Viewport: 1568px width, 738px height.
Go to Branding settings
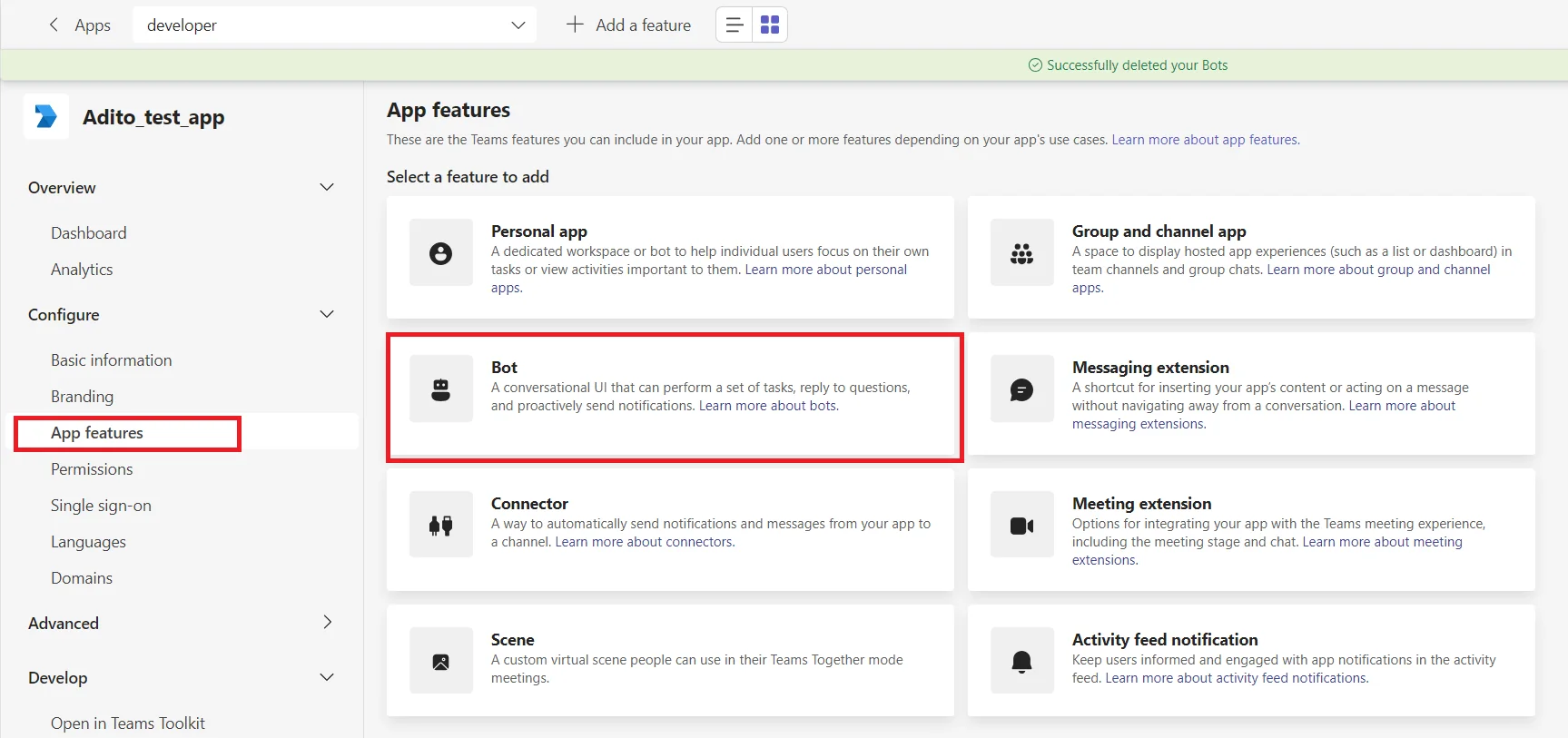point(83,397)
